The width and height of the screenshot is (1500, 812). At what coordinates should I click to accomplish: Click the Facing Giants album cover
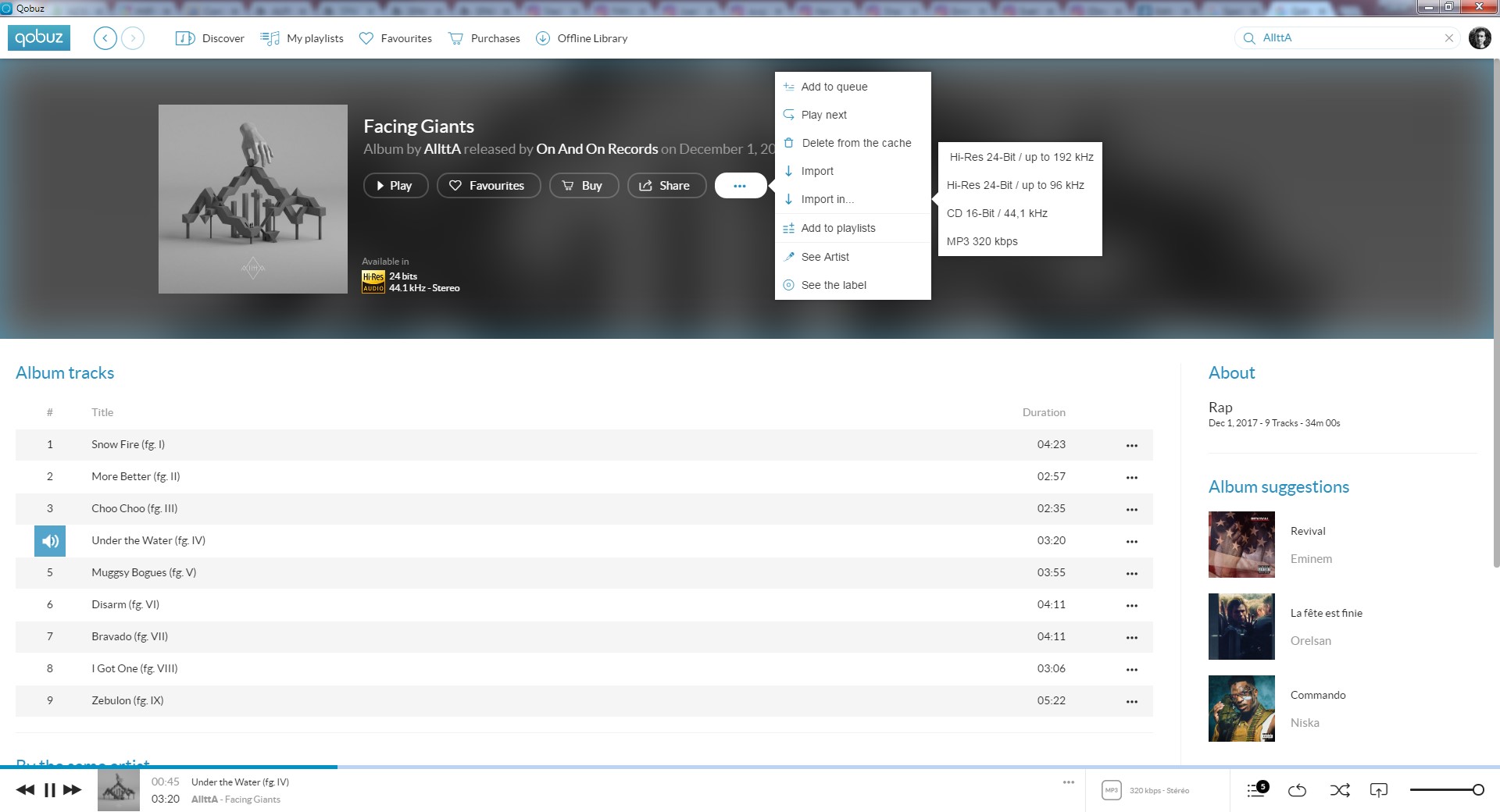pos(253,199)
